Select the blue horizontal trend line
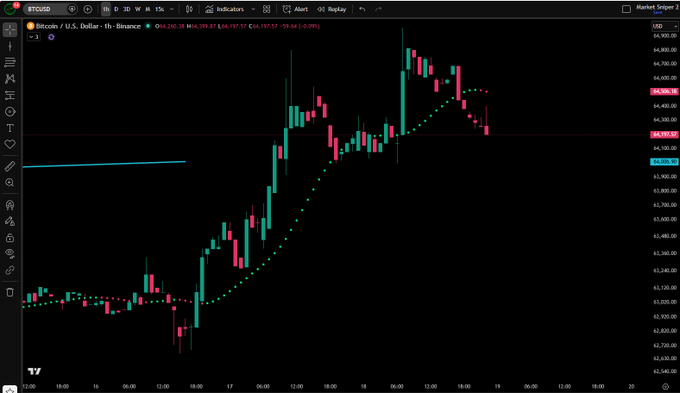 pyautogui.click(x=104, y=164)
